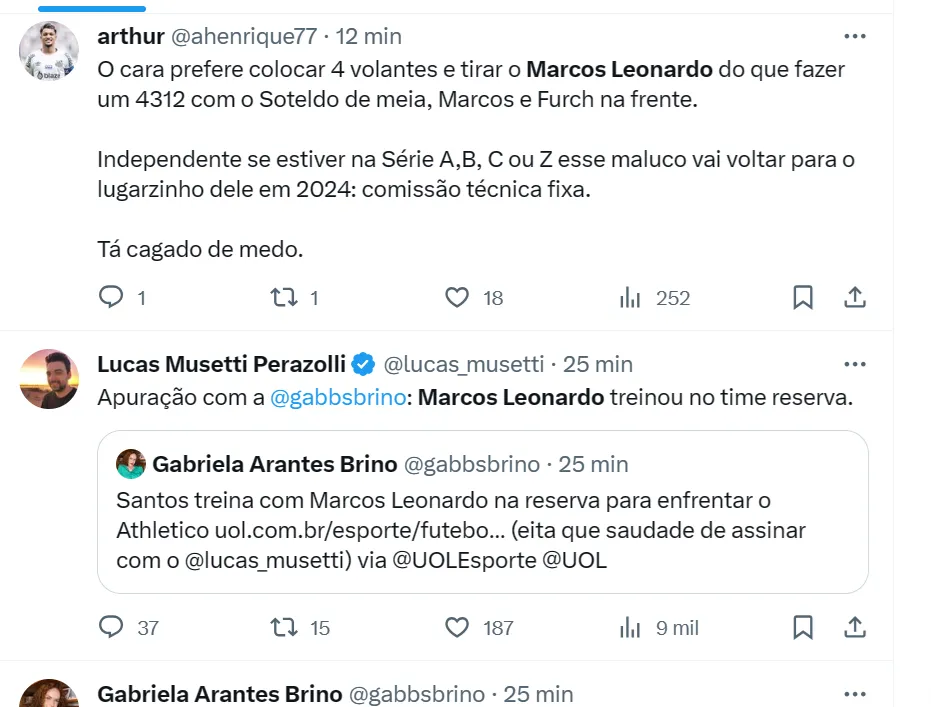Open more options on Gabriela's bottom tweet
This screenshot has width=931, height=707.
point(855,693)
